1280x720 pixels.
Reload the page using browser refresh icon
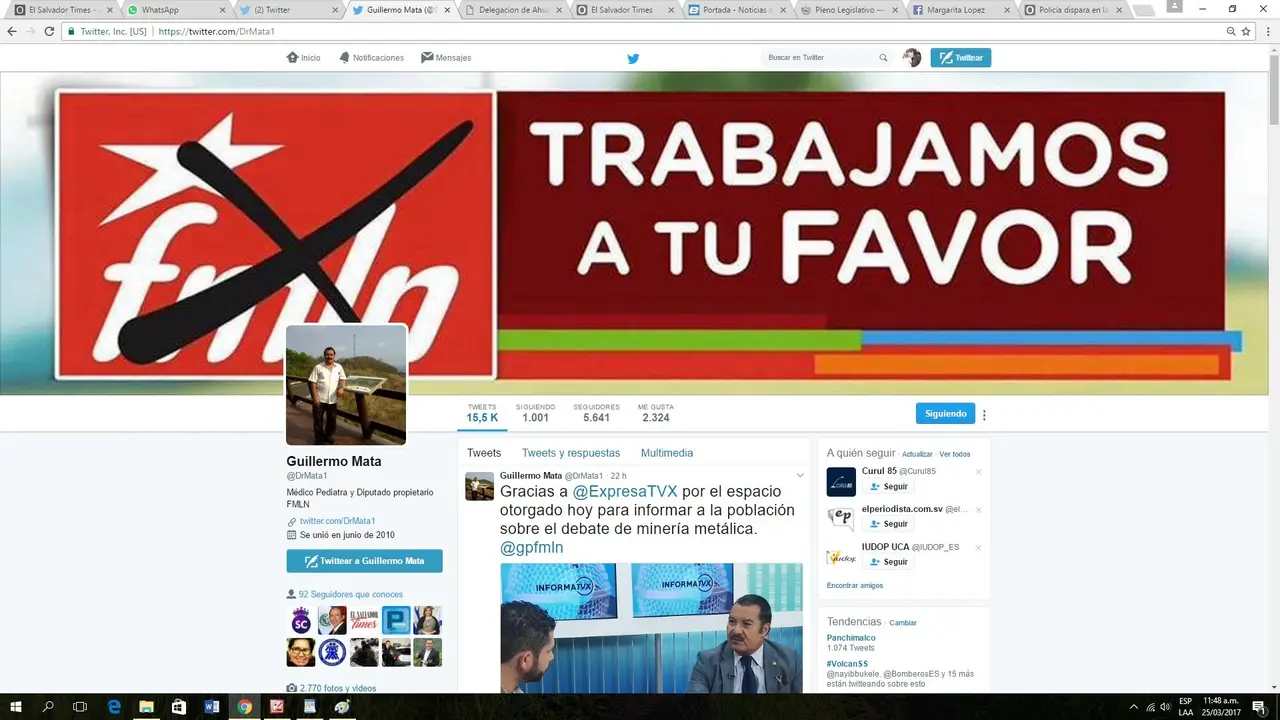click(49, 31)
